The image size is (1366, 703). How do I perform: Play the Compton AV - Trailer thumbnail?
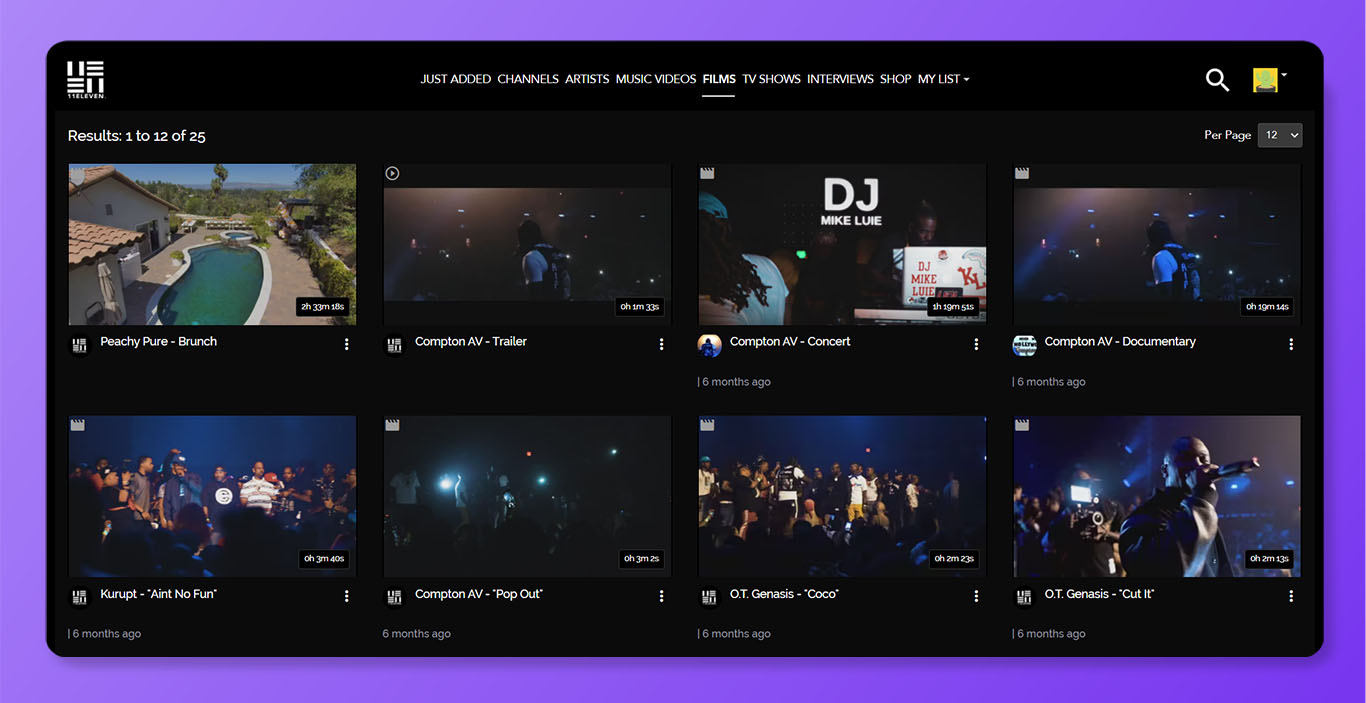coord(527,244)
